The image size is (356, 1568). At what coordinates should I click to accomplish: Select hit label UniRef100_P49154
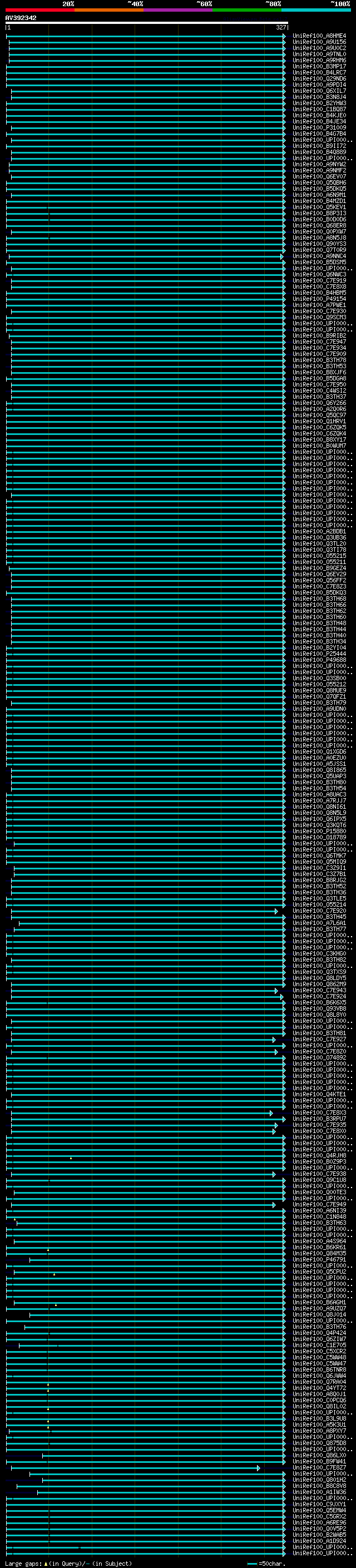319,299
